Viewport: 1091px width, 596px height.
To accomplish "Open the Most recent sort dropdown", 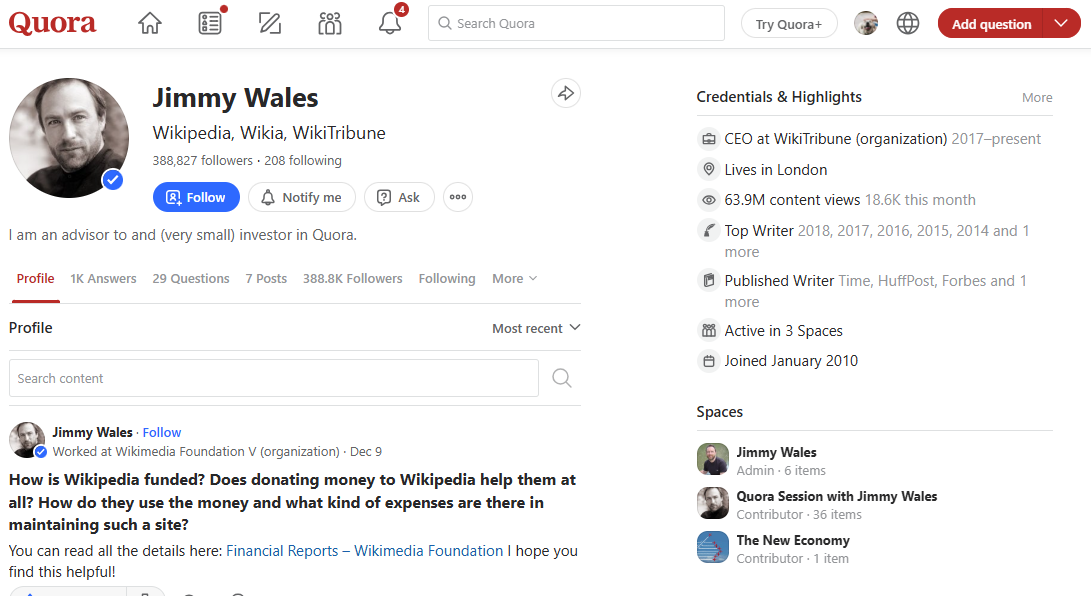I will click(x=536, y=328).
